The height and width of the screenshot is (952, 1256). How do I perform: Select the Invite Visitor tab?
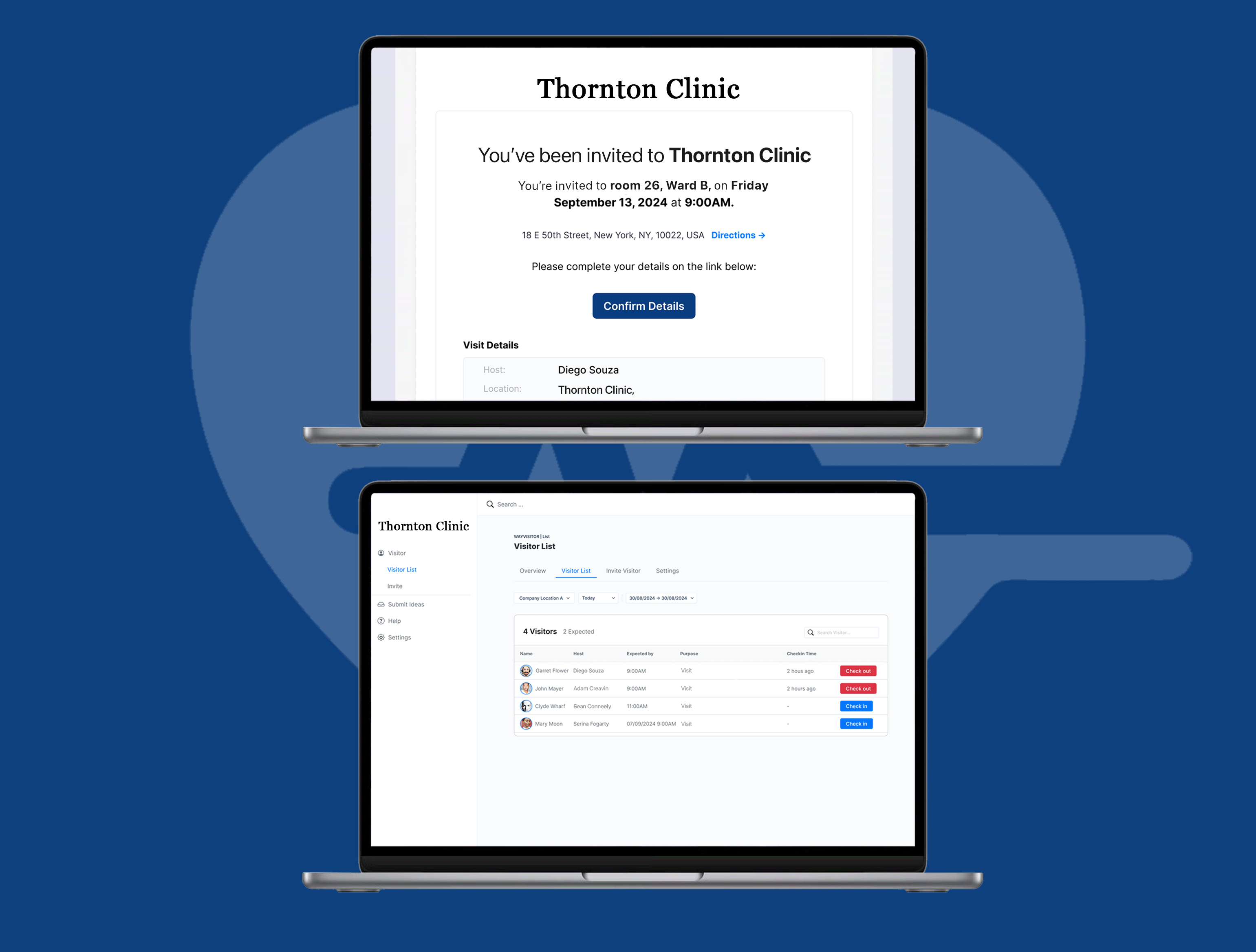click(x=622, y=571)
